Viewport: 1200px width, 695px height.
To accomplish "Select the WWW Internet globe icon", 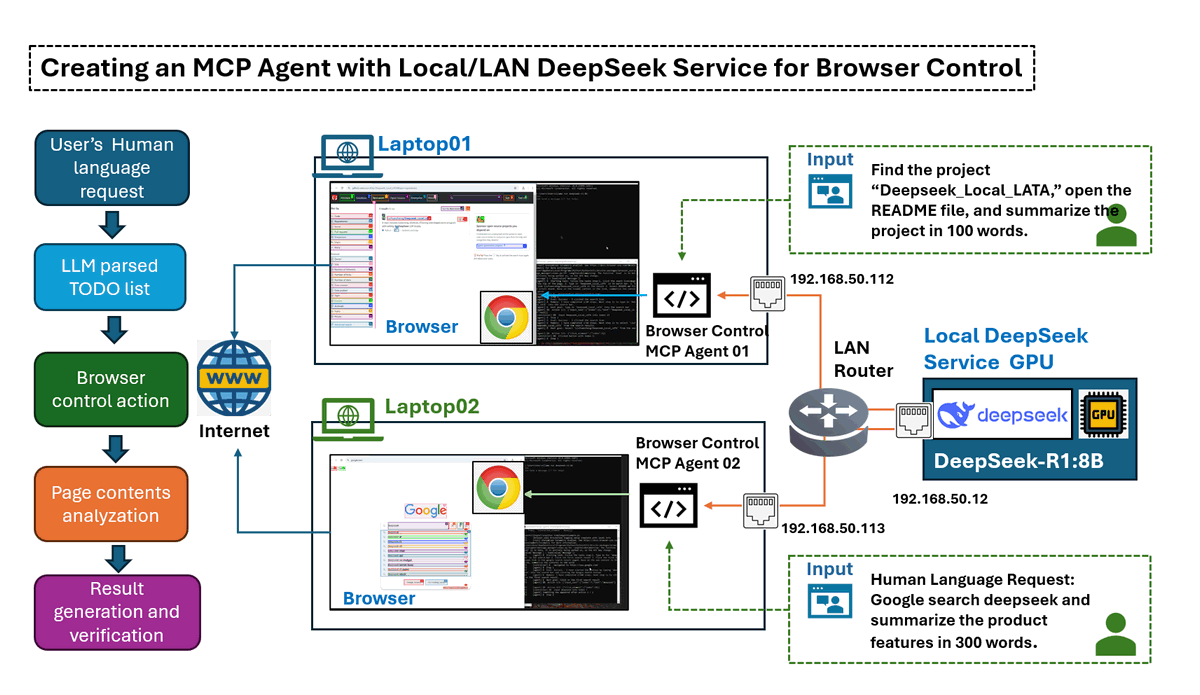I will click(234, 379).
